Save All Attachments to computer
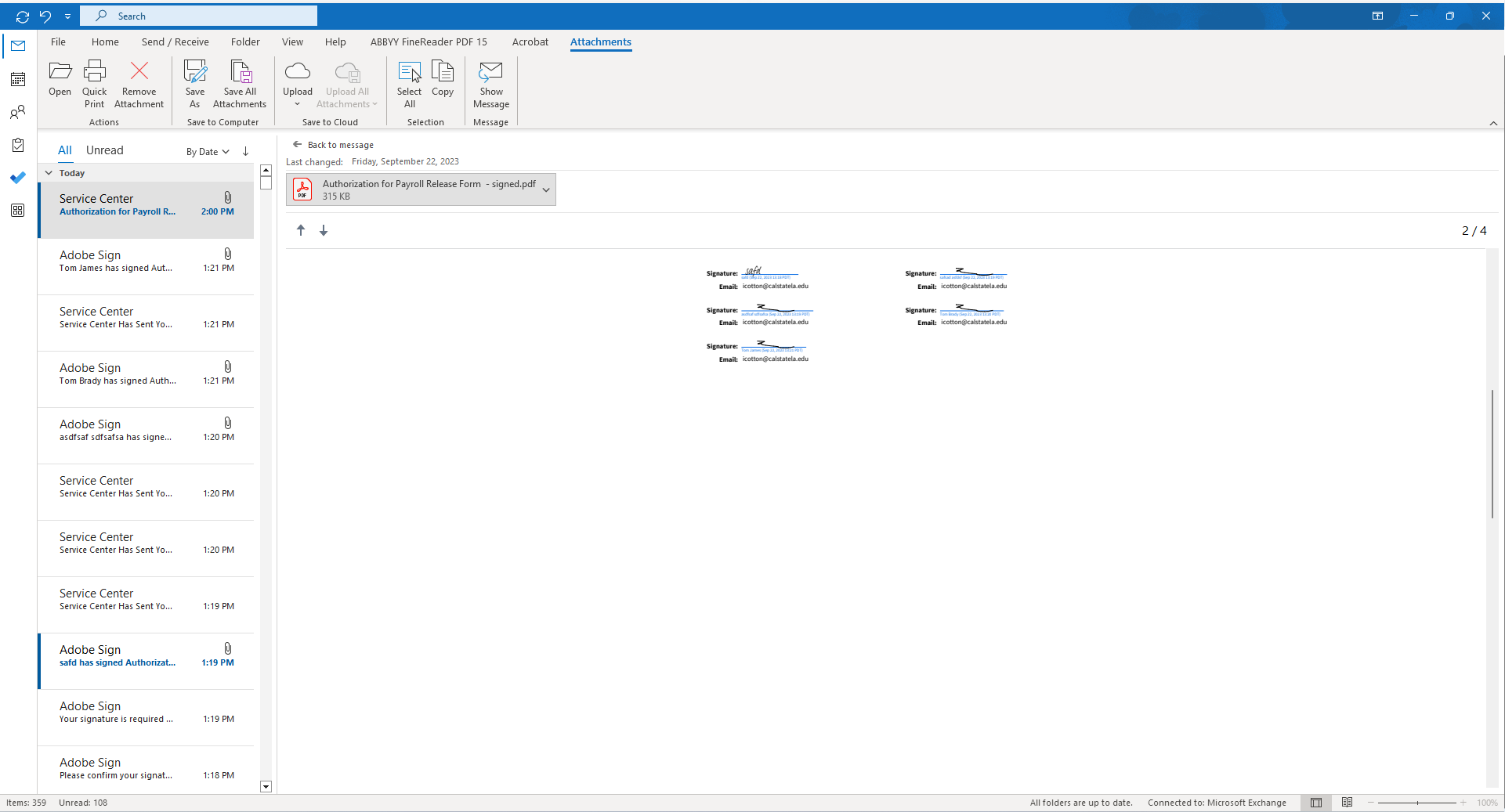The image size is (1505, 812). (239, 84)
